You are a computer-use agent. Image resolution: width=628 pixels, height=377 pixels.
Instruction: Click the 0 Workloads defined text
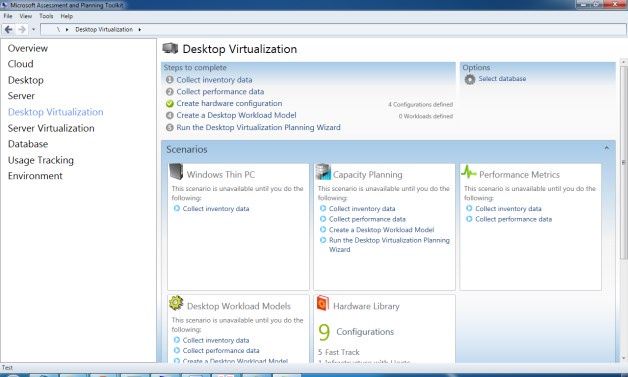point(426,116)
